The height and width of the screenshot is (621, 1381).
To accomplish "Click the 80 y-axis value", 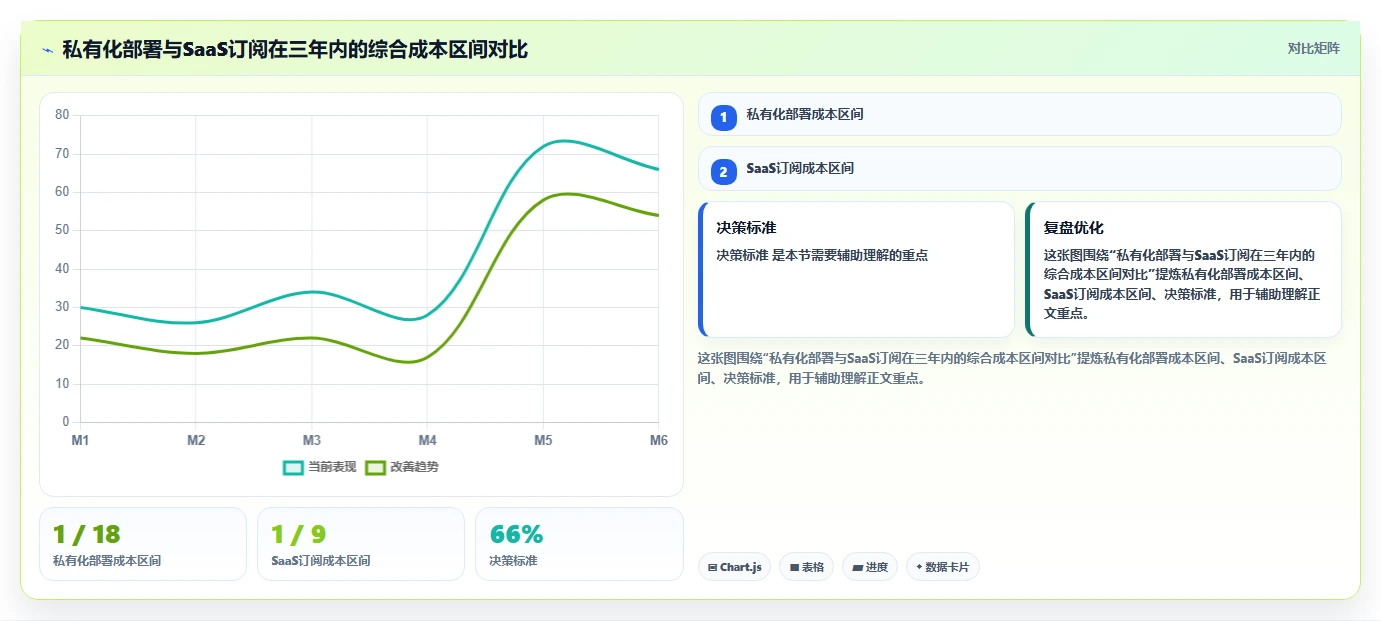I will 62,115.
